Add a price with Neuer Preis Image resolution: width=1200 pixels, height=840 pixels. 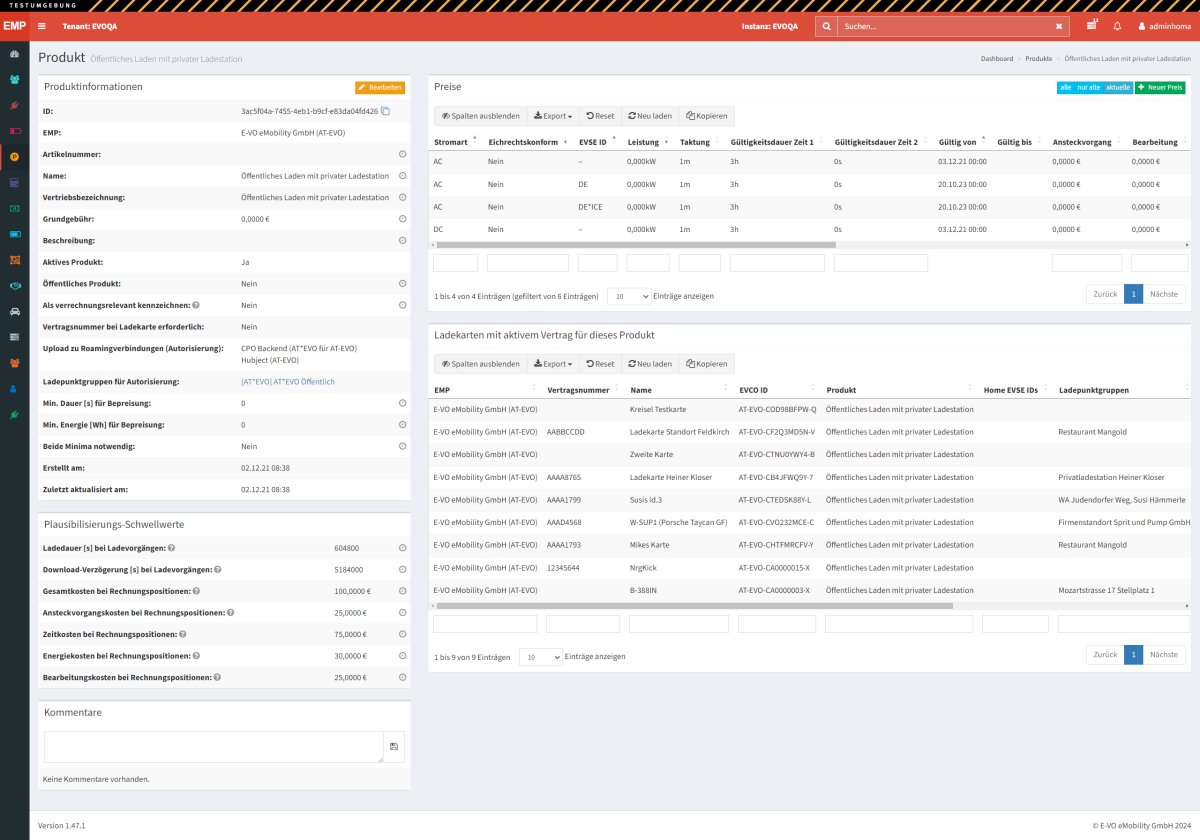point(1160,88)
